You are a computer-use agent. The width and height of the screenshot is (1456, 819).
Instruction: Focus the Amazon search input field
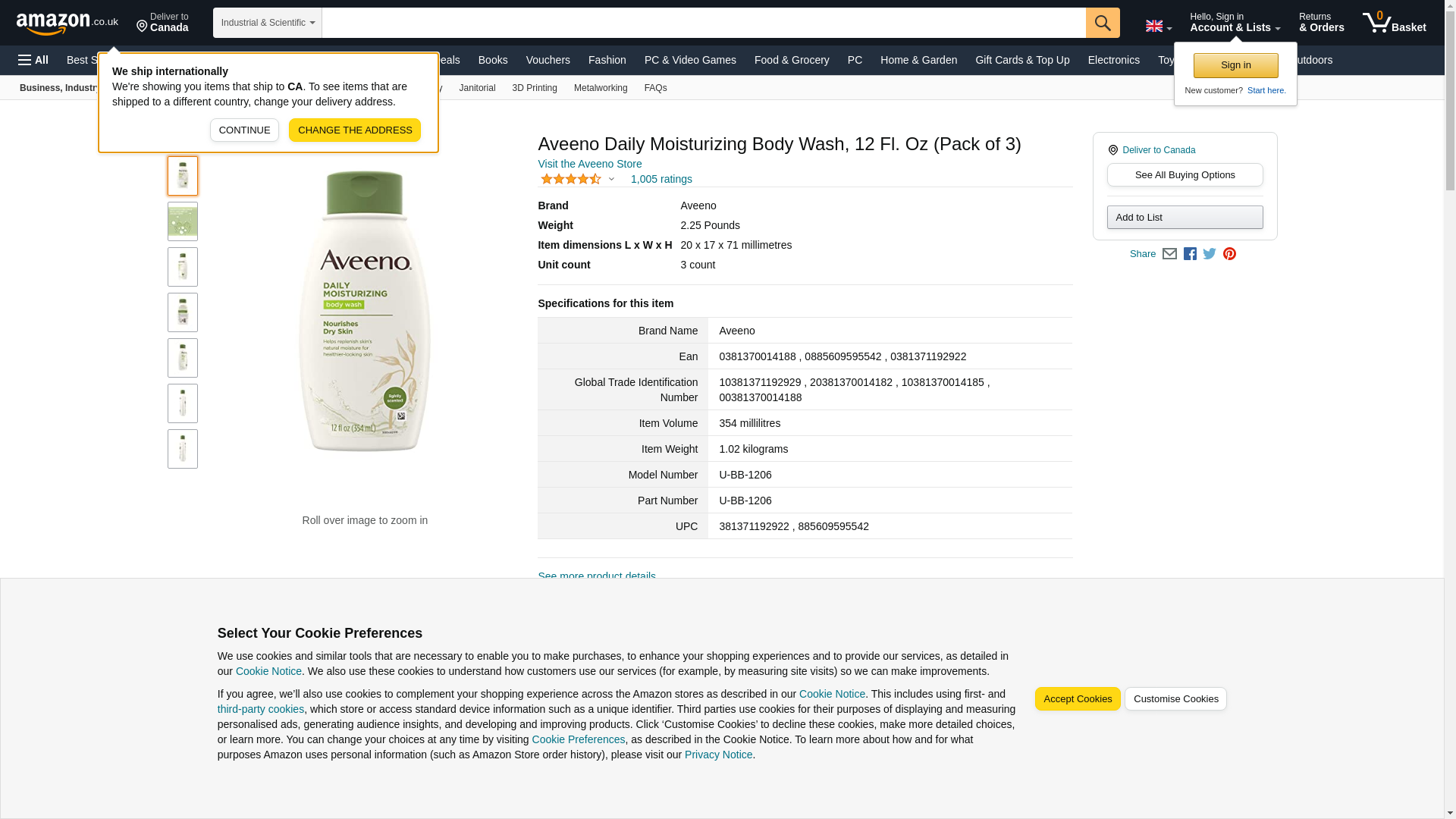[x=704, y=23]
